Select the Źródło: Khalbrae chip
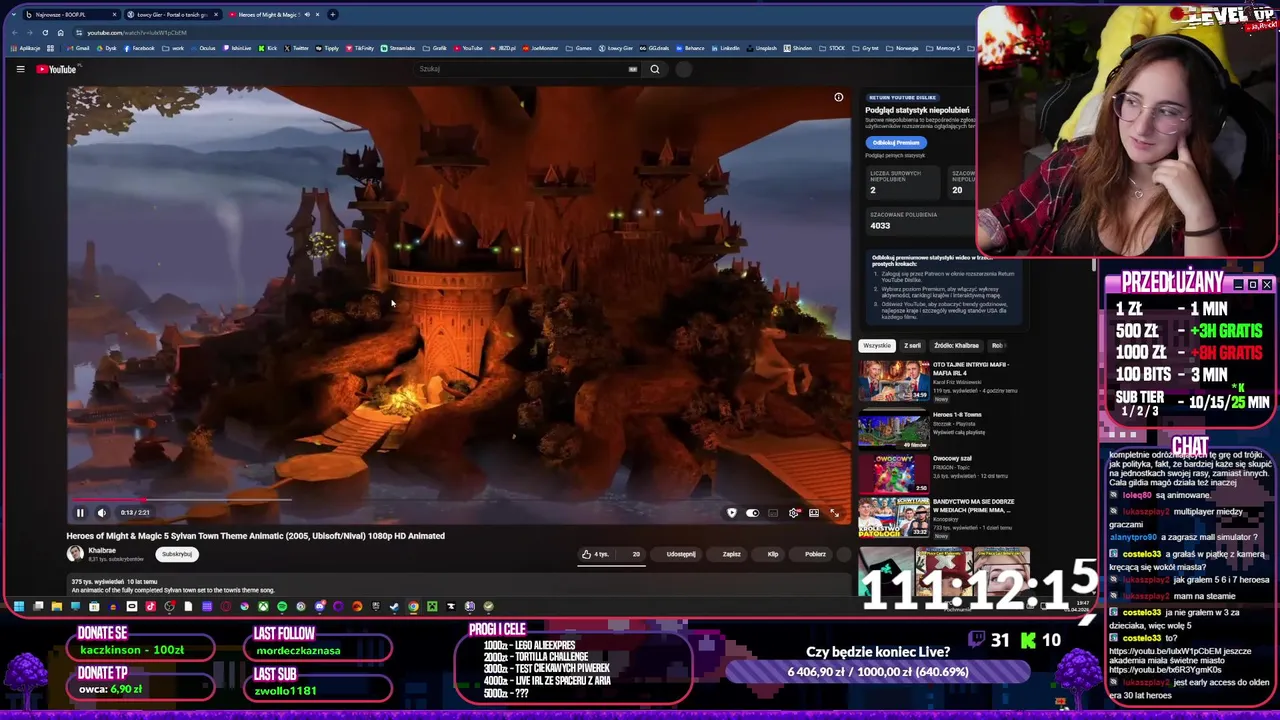 pyautogui.click(x=957, y=346)
